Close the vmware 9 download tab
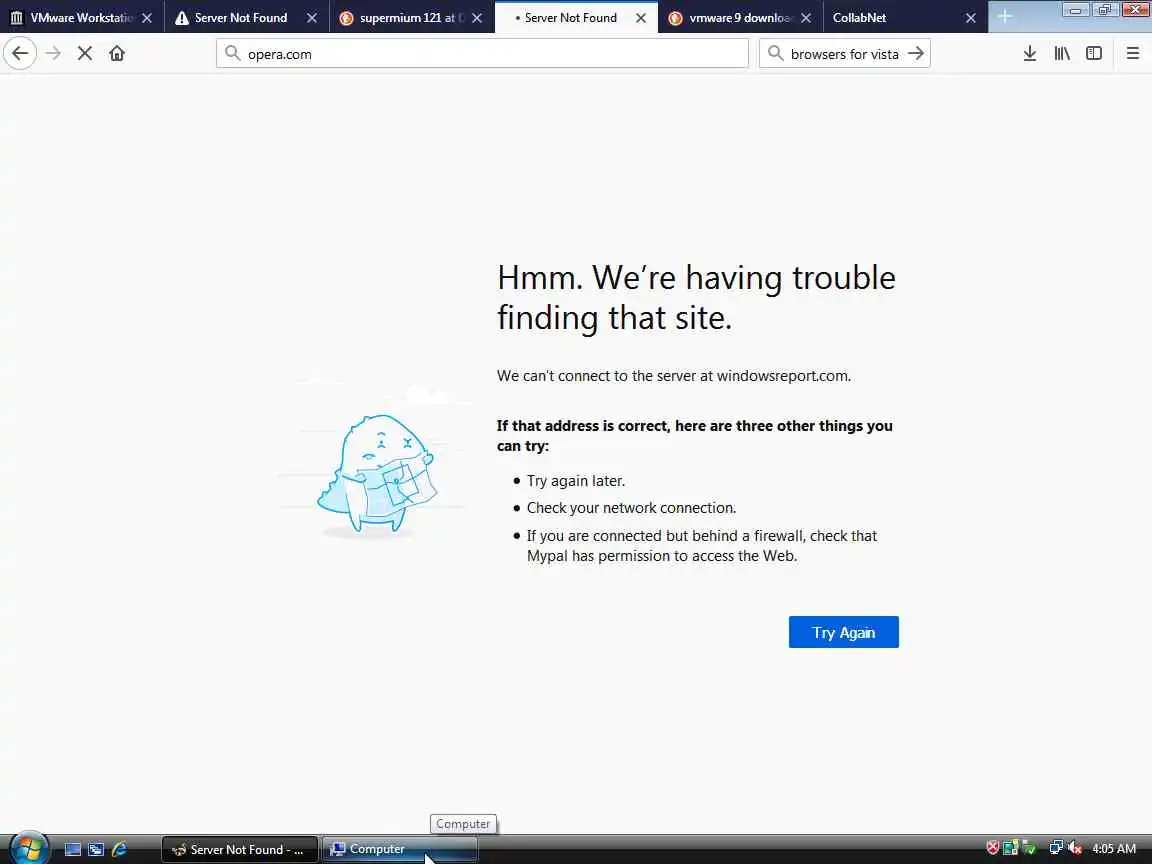1152x864 pixels. (x=806, y=18)
